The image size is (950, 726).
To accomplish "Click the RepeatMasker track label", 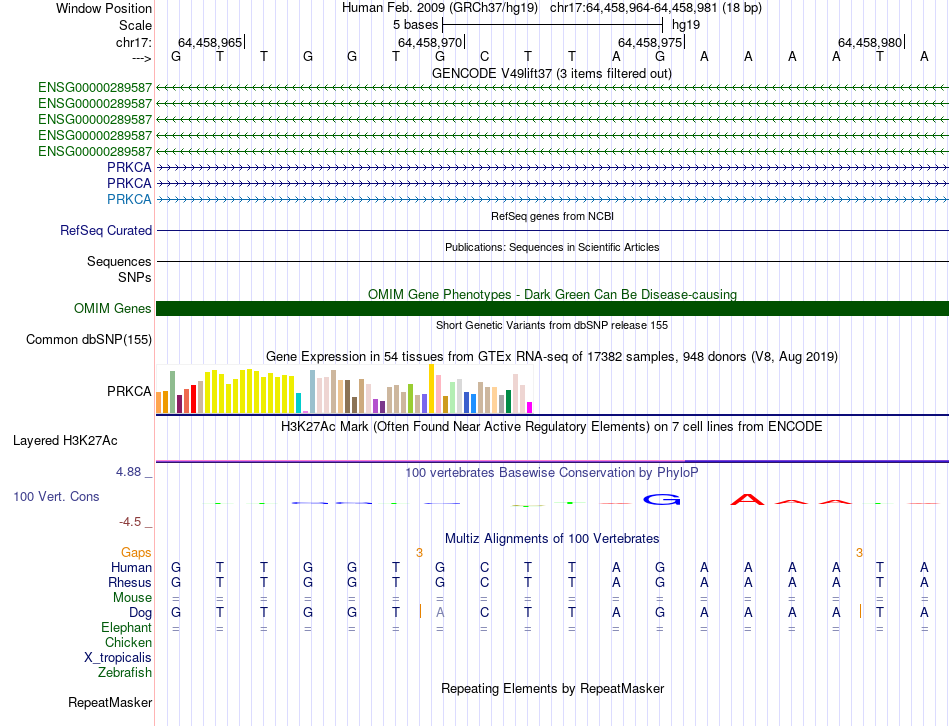I will click(110, 702).
